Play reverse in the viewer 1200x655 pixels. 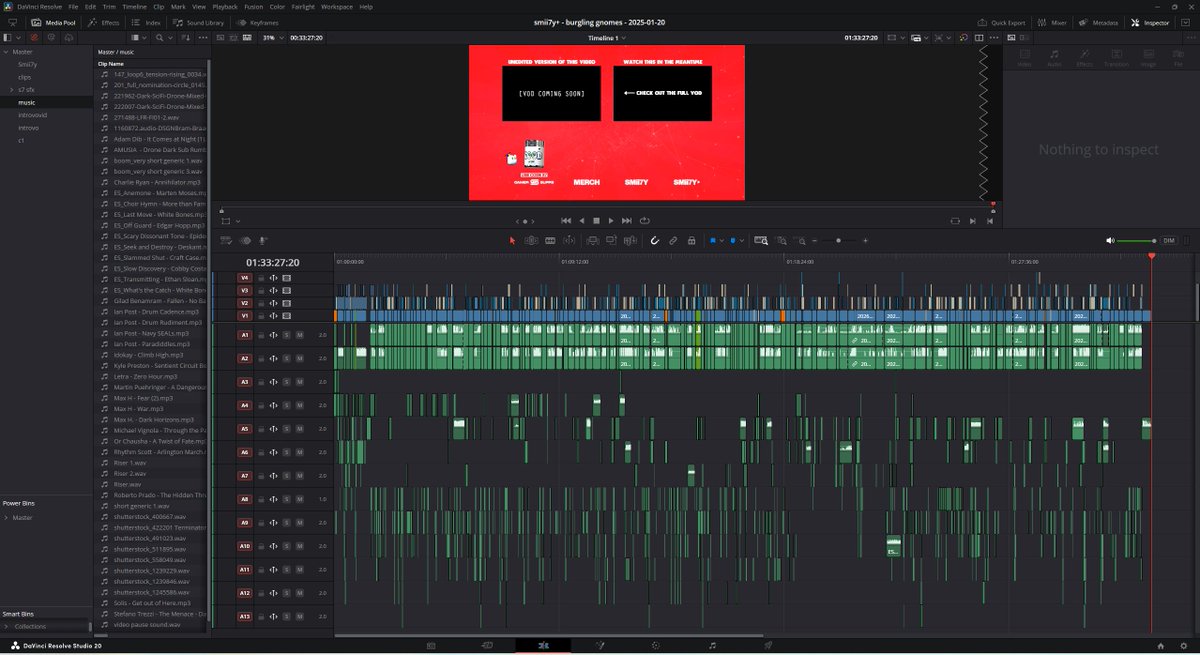pos(581,220)
